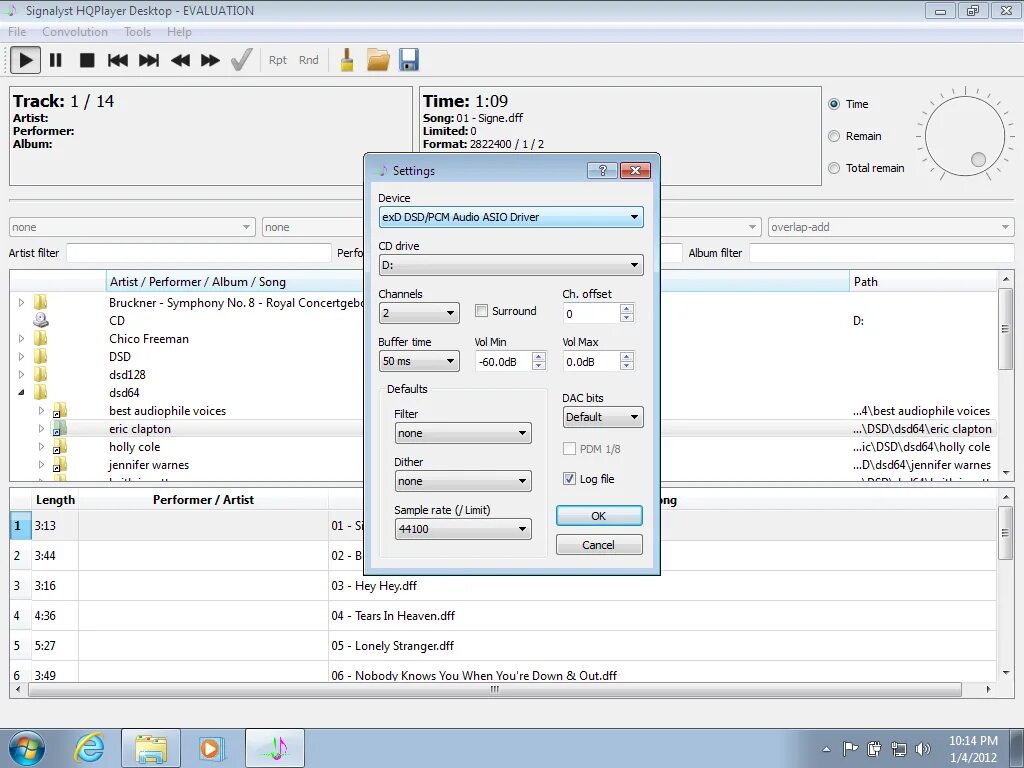Skip to previous track
1024x768 pixels.
118,61
